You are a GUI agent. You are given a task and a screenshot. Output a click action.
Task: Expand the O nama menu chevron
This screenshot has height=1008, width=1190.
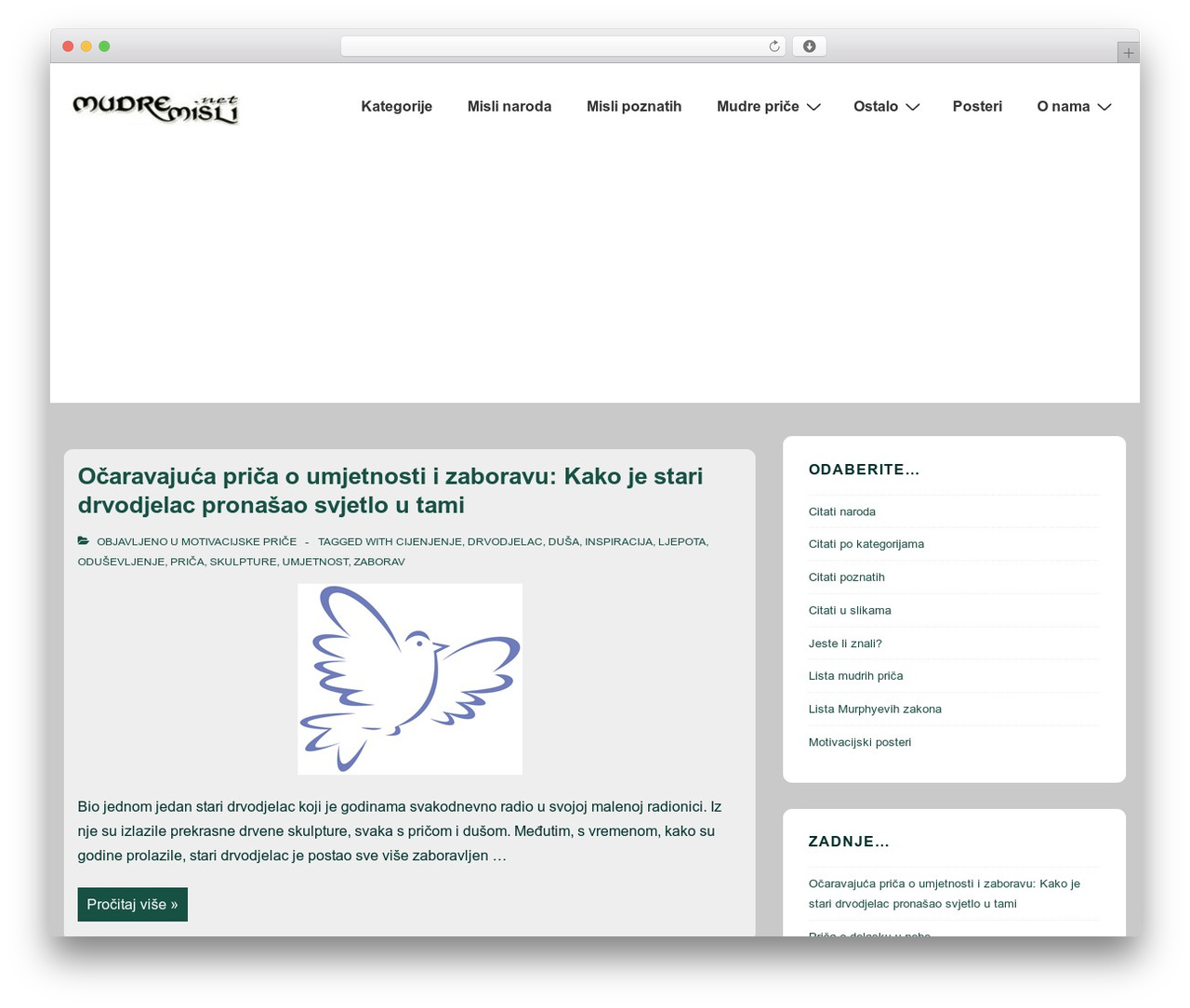click(x=1104, y=107)
